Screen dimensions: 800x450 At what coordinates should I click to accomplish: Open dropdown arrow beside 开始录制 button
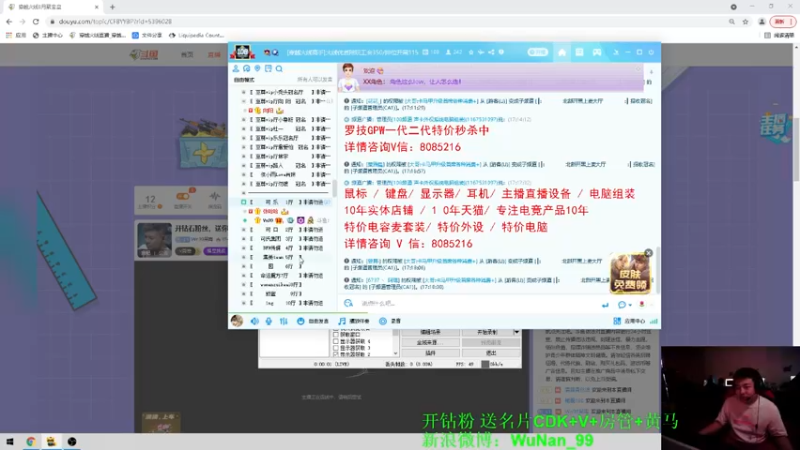click(516, 332)
